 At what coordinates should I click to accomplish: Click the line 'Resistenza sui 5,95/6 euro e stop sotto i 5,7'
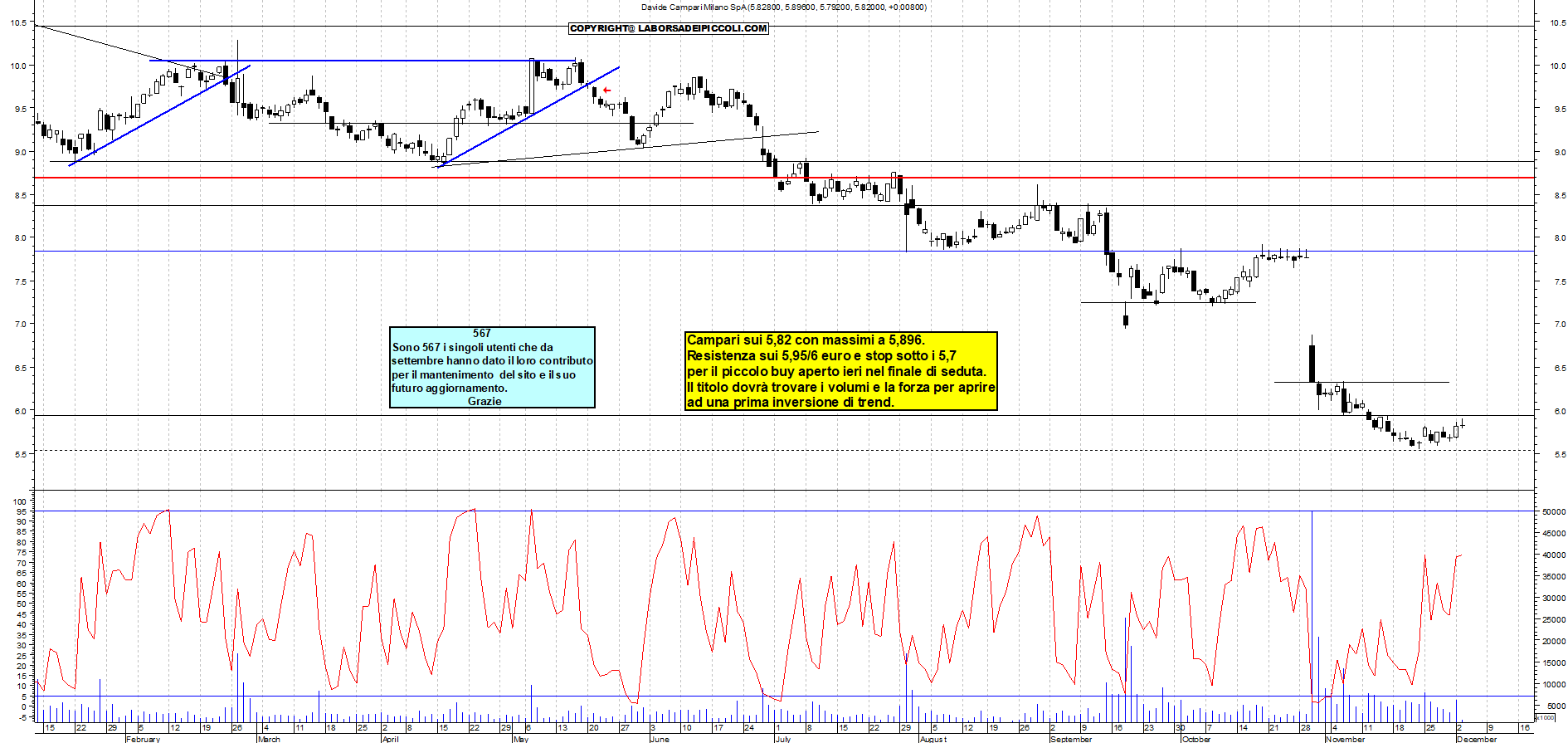[821, 355]
